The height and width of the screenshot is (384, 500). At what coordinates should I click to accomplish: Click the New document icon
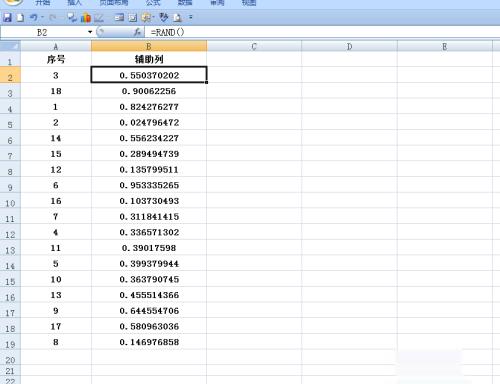[21, 17]
